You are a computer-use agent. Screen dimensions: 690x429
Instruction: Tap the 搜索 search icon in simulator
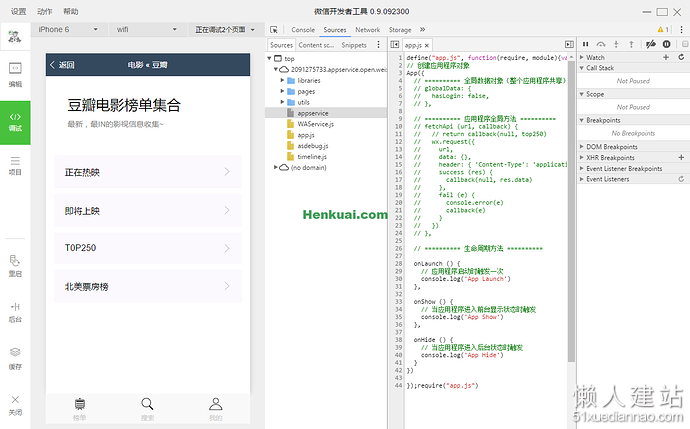click(x=147, y=403)
